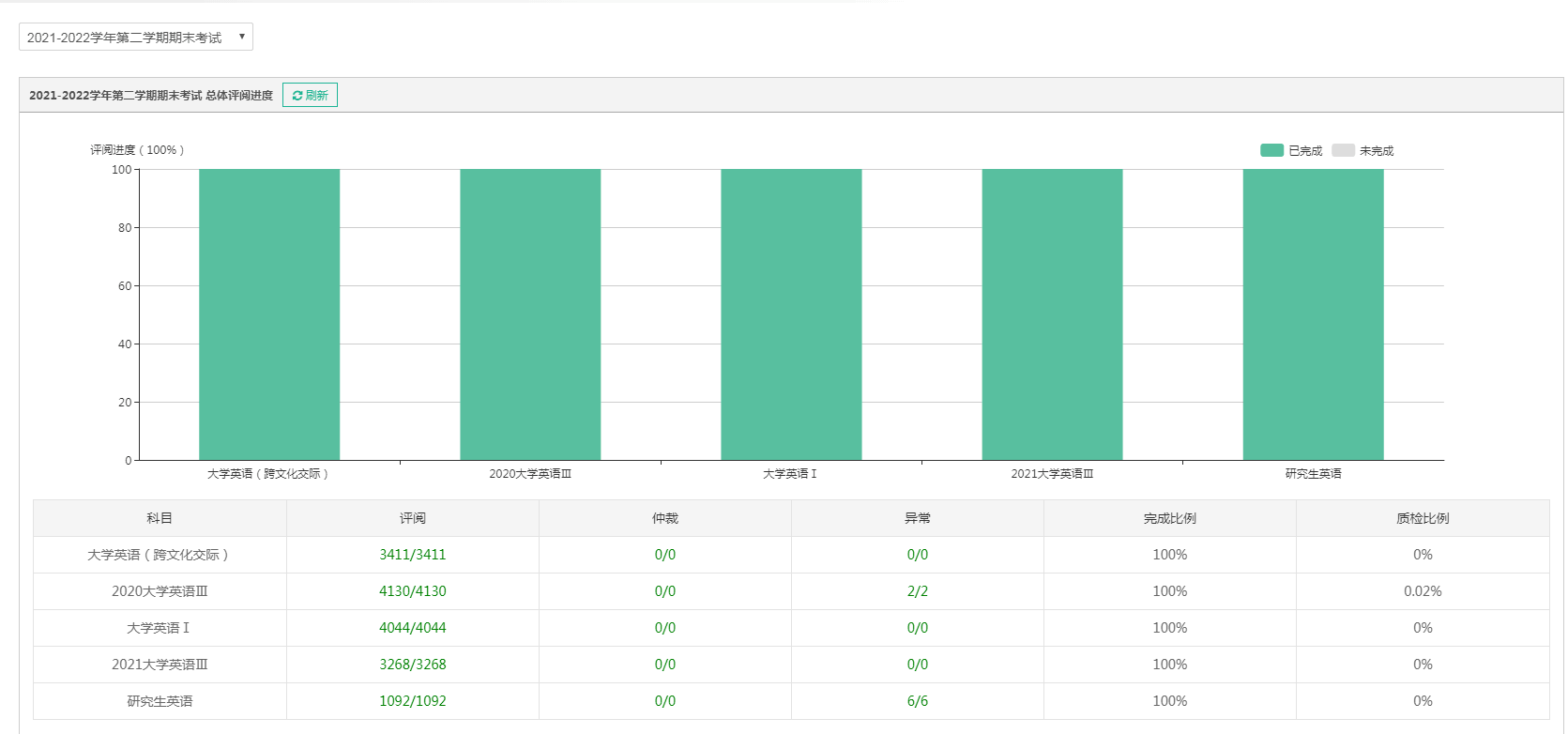Click the 刷新 refresh button
This screenshot has height=734, width=1568.
[310, 95]
